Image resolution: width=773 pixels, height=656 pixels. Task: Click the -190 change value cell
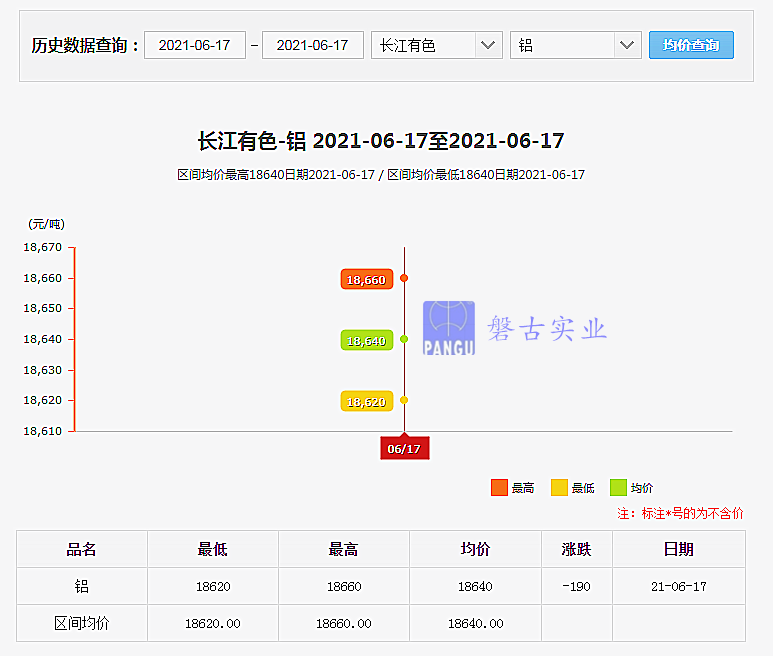click(577, 586)
